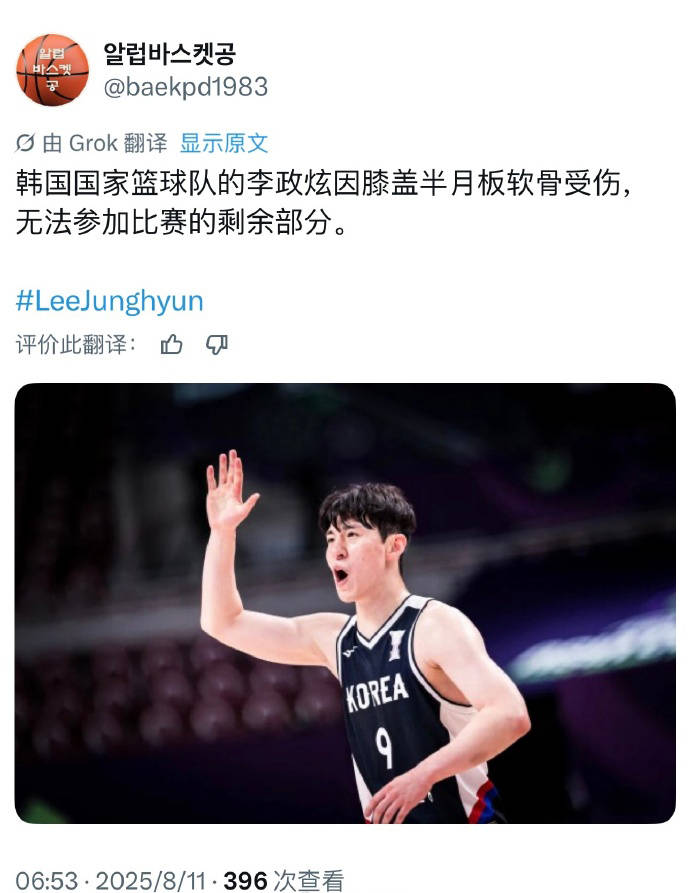Dislike the translation with thumbs down
Viewport: 690px width, 893px height.
coord(217,345)
